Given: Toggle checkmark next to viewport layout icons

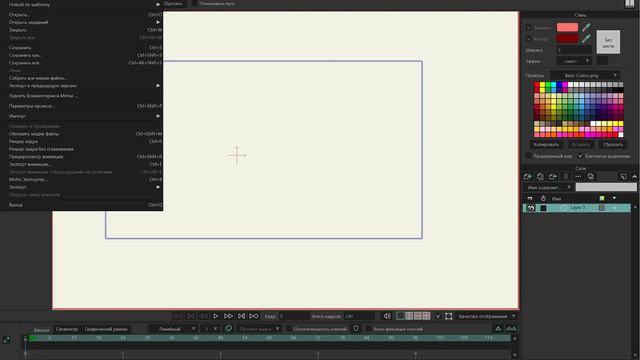Looking at the screenshot, I should click(x=438, y=316).
